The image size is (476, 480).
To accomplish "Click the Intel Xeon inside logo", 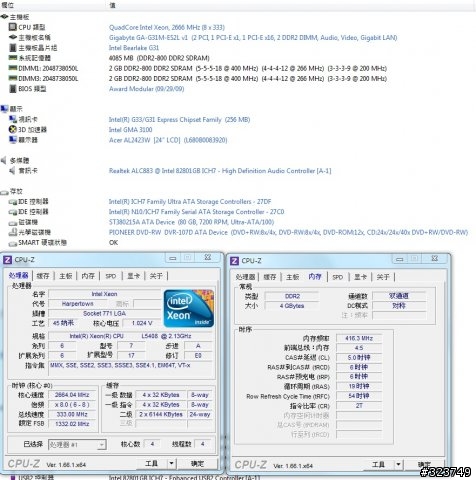I will [x=189, y=308].
